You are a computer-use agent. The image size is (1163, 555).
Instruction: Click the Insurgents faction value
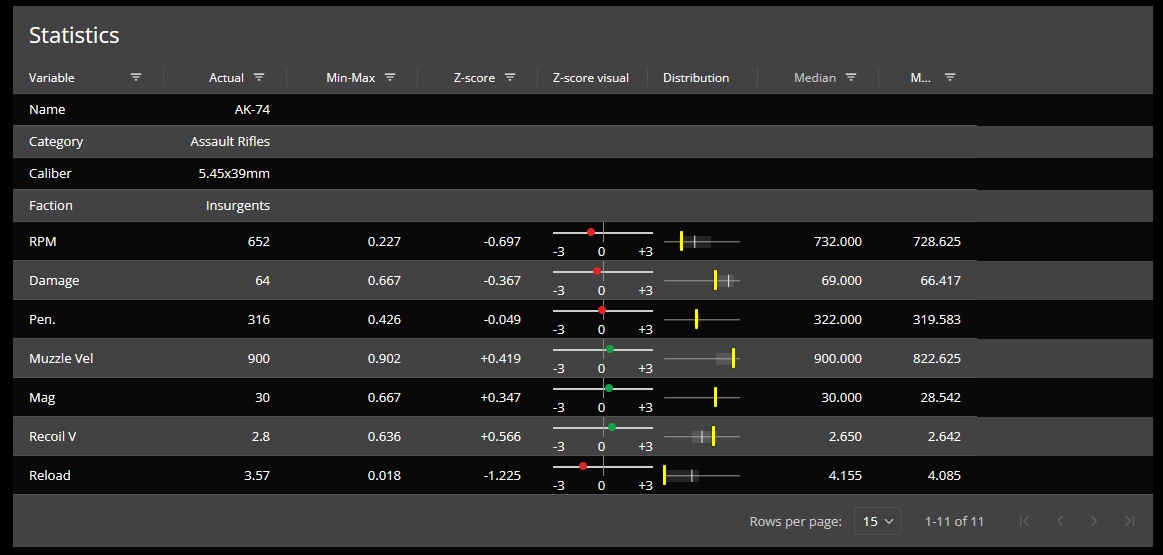pyautogui.click(x=238, y=205)
